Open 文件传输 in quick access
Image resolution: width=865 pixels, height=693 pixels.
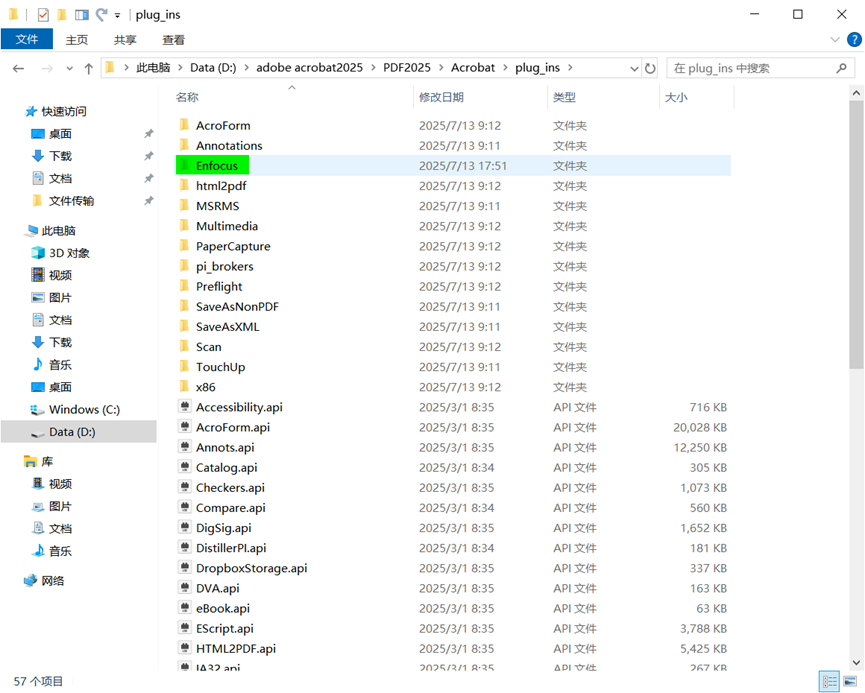tap(71, 201)
